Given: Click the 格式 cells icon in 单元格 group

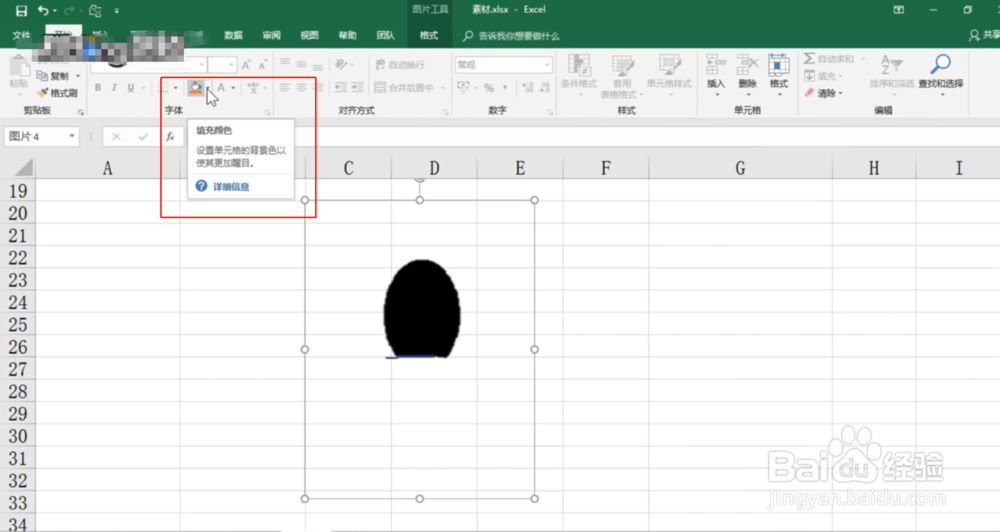Looking at the screenshot, I should click(779, 66).
